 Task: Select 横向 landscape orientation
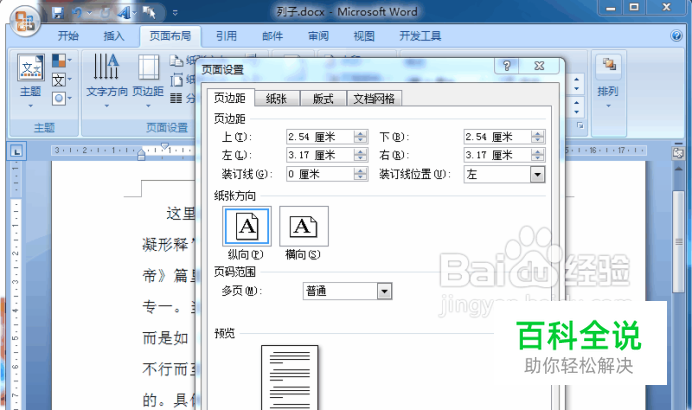[x=304, y=226]
